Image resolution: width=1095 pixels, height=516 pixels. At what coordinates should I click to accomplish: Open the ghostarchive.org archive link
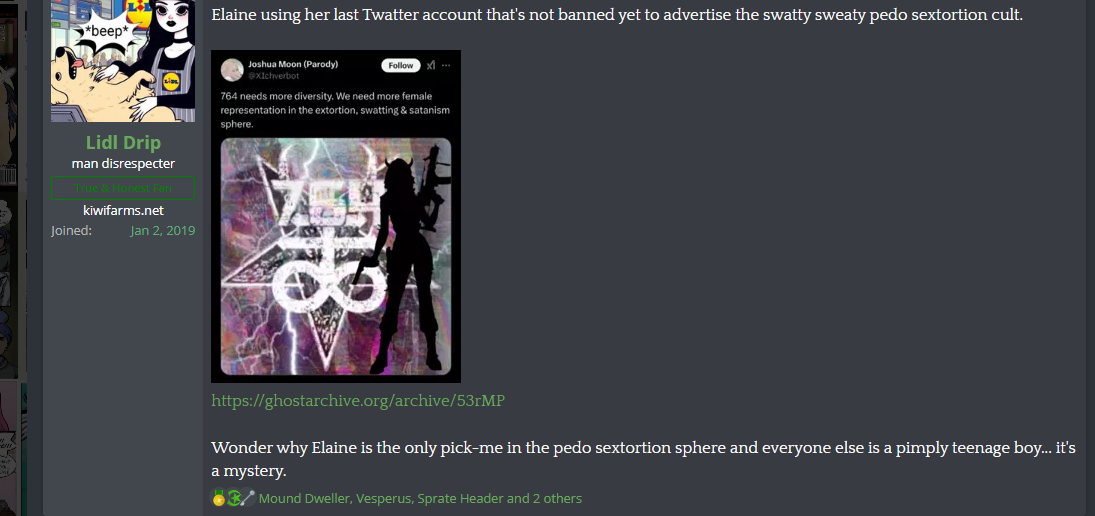tap(358, 401)
